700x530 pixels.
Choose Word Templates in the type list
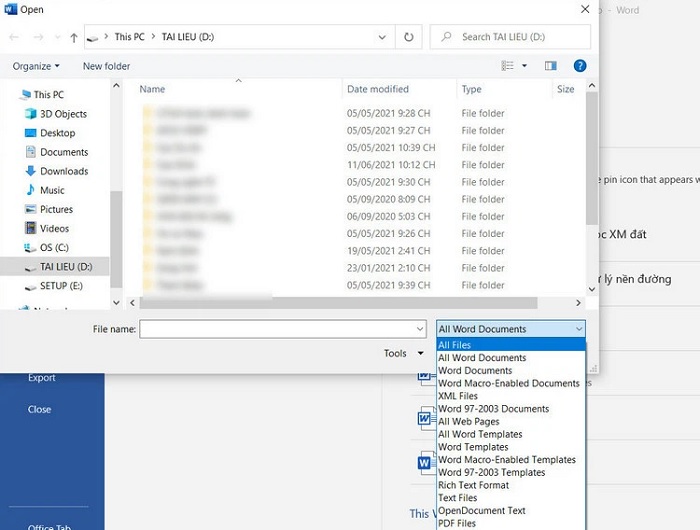pos(511,447)
